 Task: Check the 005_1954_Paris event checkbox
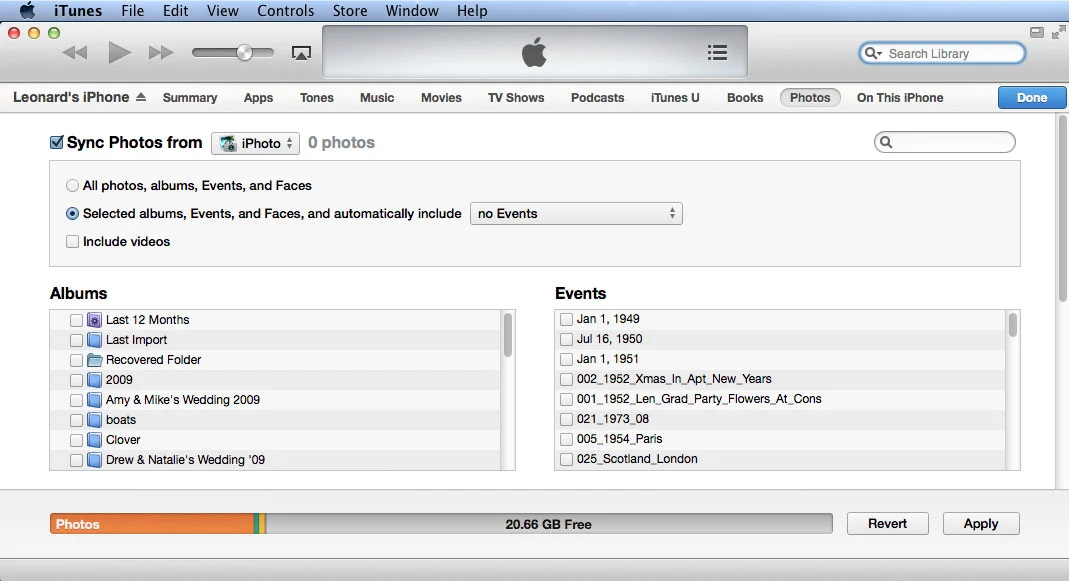pos(566,439)
